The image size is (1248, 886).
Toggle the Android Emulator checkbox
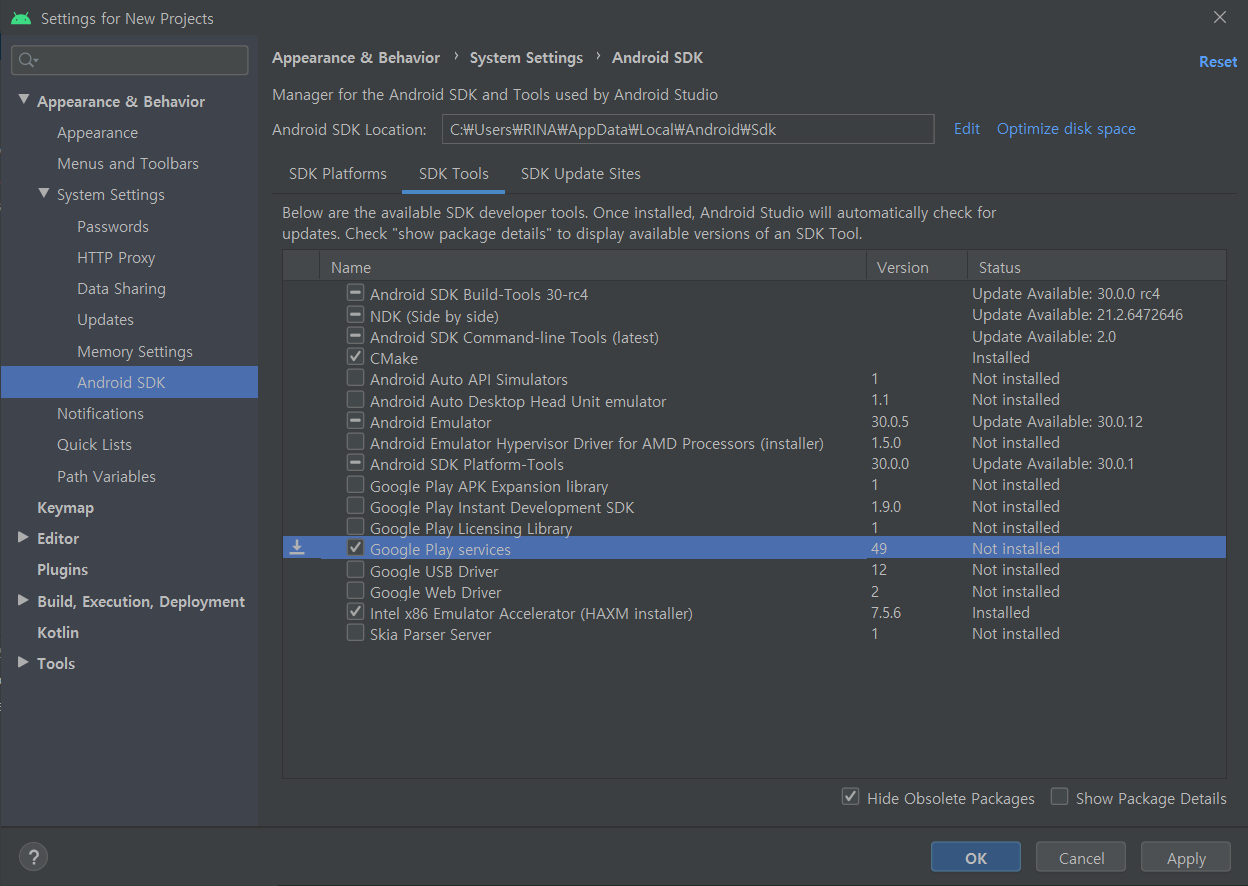355,421
